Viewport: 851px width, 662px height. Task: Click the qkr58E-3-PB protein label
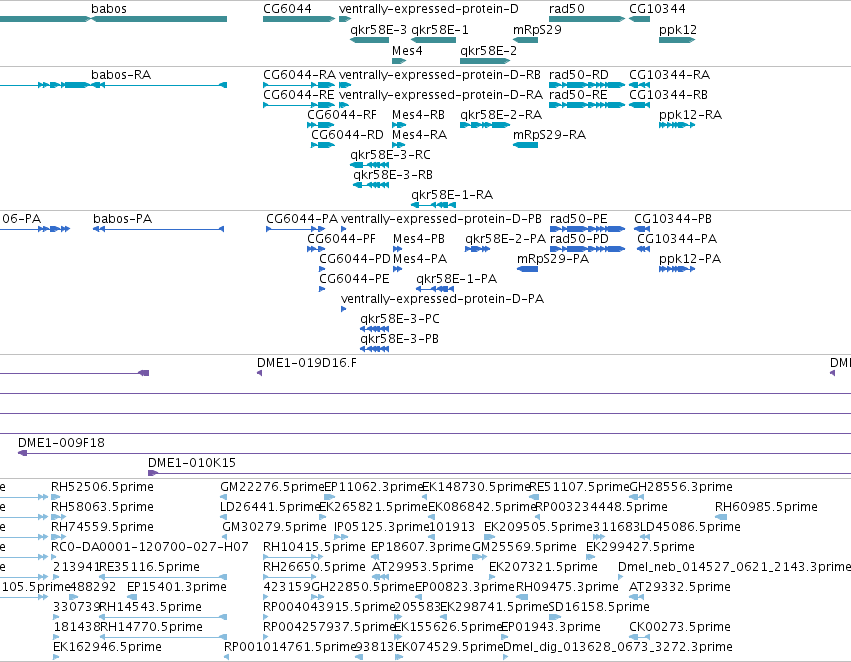click(x=399, y=339)
